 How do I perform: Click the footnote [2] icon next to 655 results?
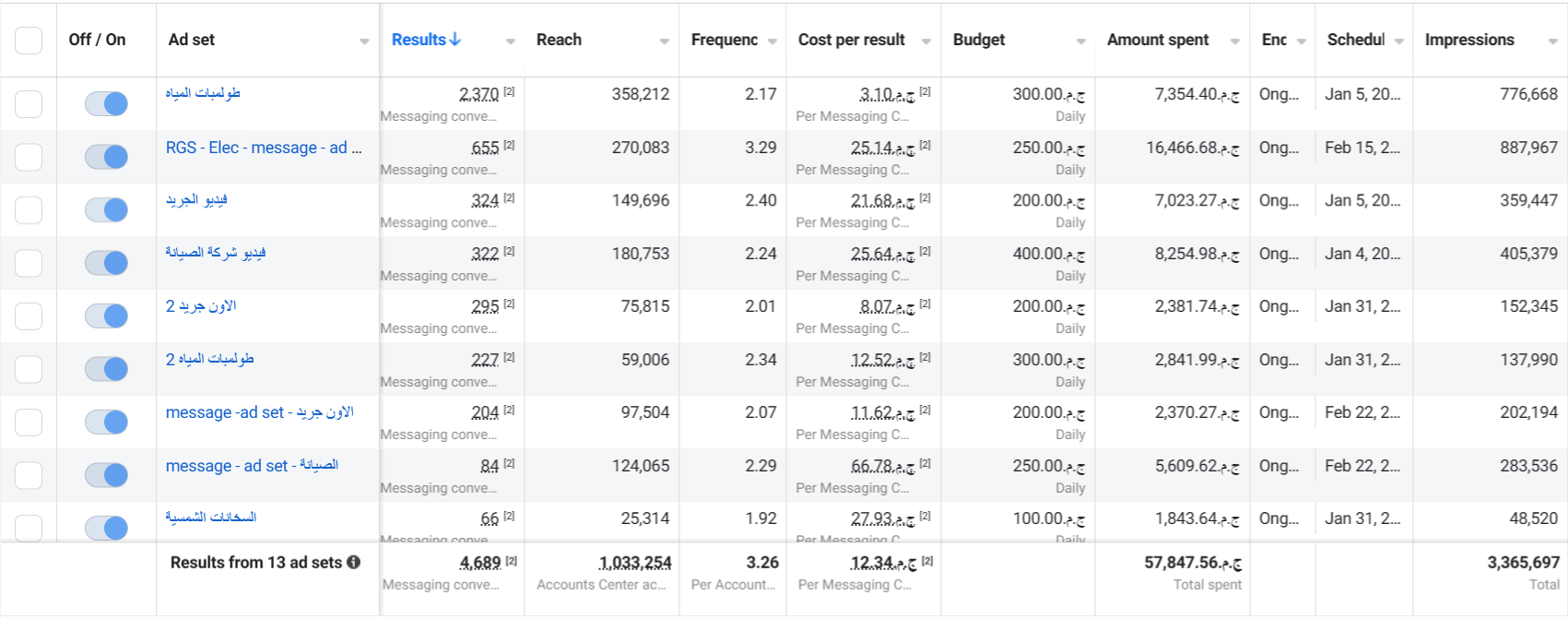510,145
